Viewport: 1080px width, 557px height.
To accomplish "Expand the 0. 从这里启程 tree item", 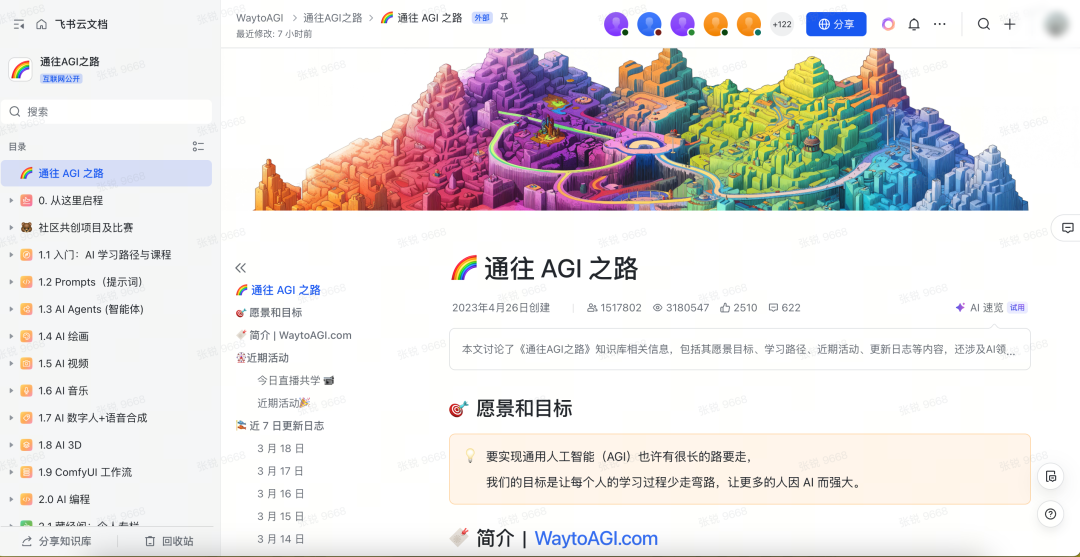I will 10,200.
